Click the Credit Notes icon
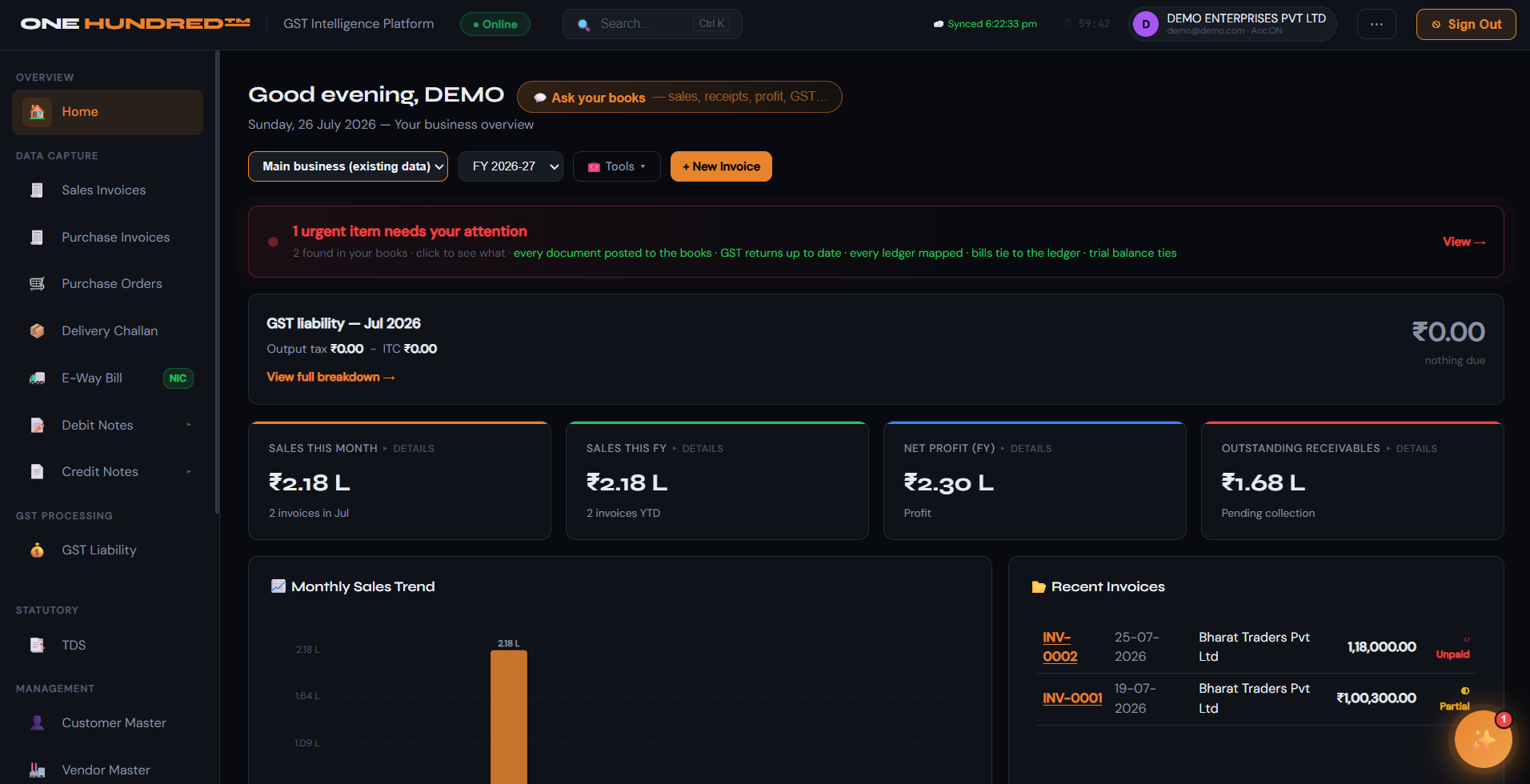This screenshot has height=784, width=1530. pyautogui.click(x=37, y=472)
